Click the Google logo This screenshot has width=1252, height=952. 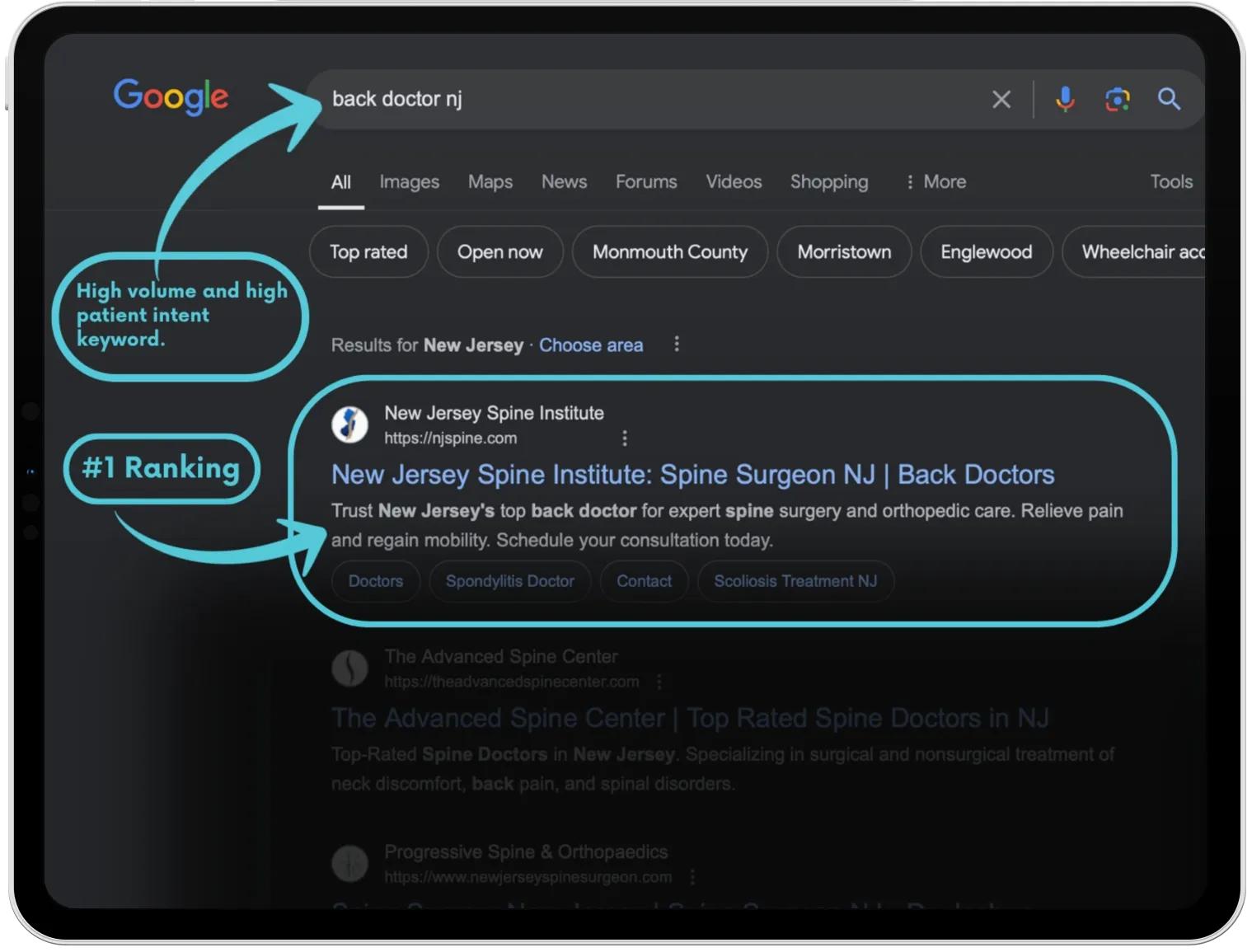pyautogui.click(x=171, y=97)
